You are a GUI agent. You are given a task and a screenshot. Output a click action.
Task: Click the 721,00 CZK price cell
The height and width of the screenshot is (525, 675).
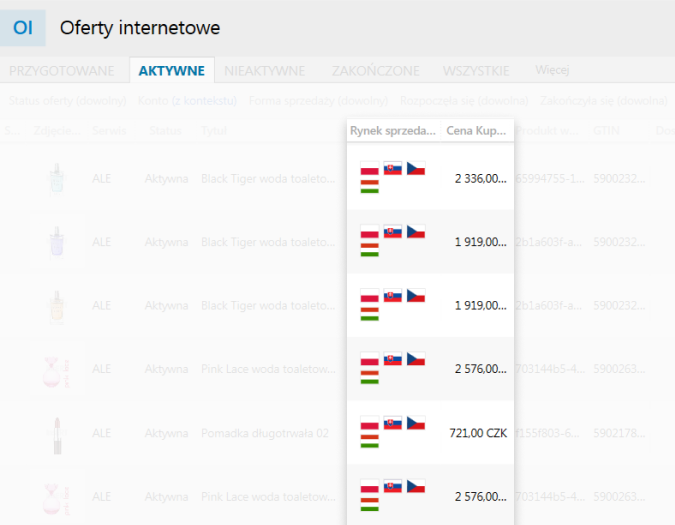click(x=478, y=432)
